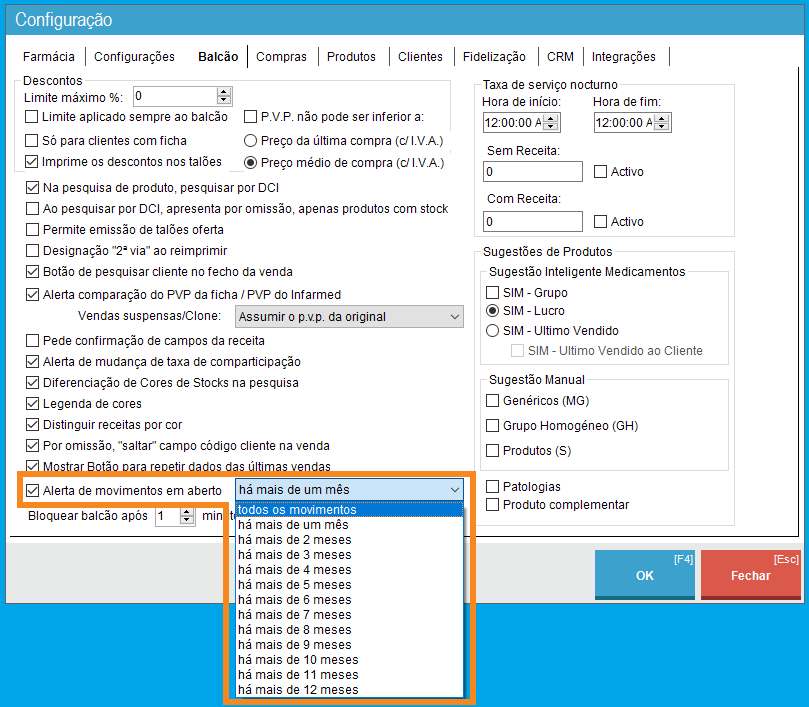Select 'Preço da última compra' radio button
The height and width of the screenshot is (707, 809).
251,140
